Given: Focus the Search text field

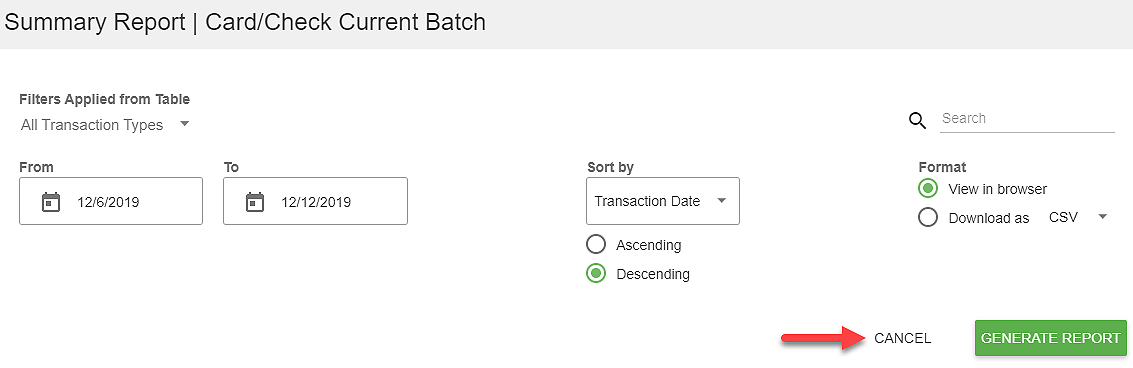Looking at the screenshot, I should coord(1027,119).
